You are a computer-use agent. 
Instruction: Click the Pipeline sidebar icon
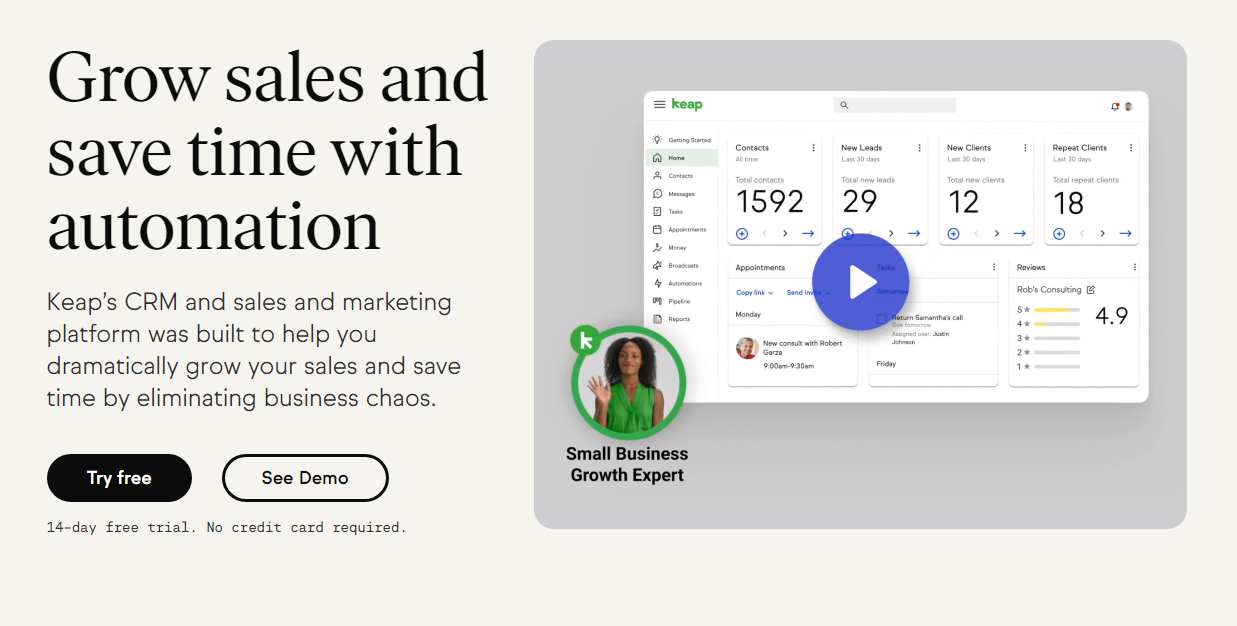[657, 301]
